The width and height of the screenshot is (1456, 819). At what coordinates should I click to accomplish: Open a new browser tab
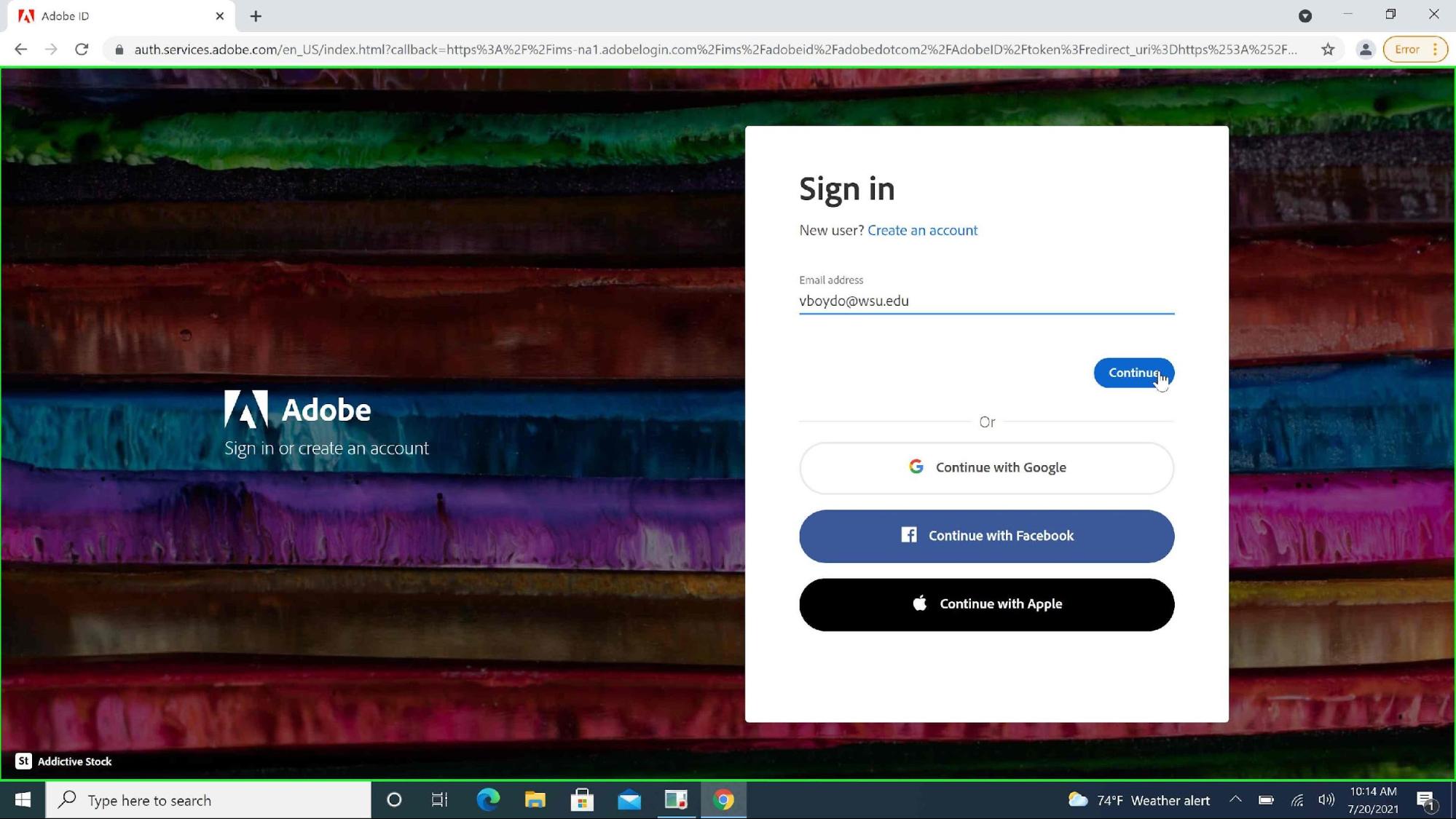click(256, 16)
